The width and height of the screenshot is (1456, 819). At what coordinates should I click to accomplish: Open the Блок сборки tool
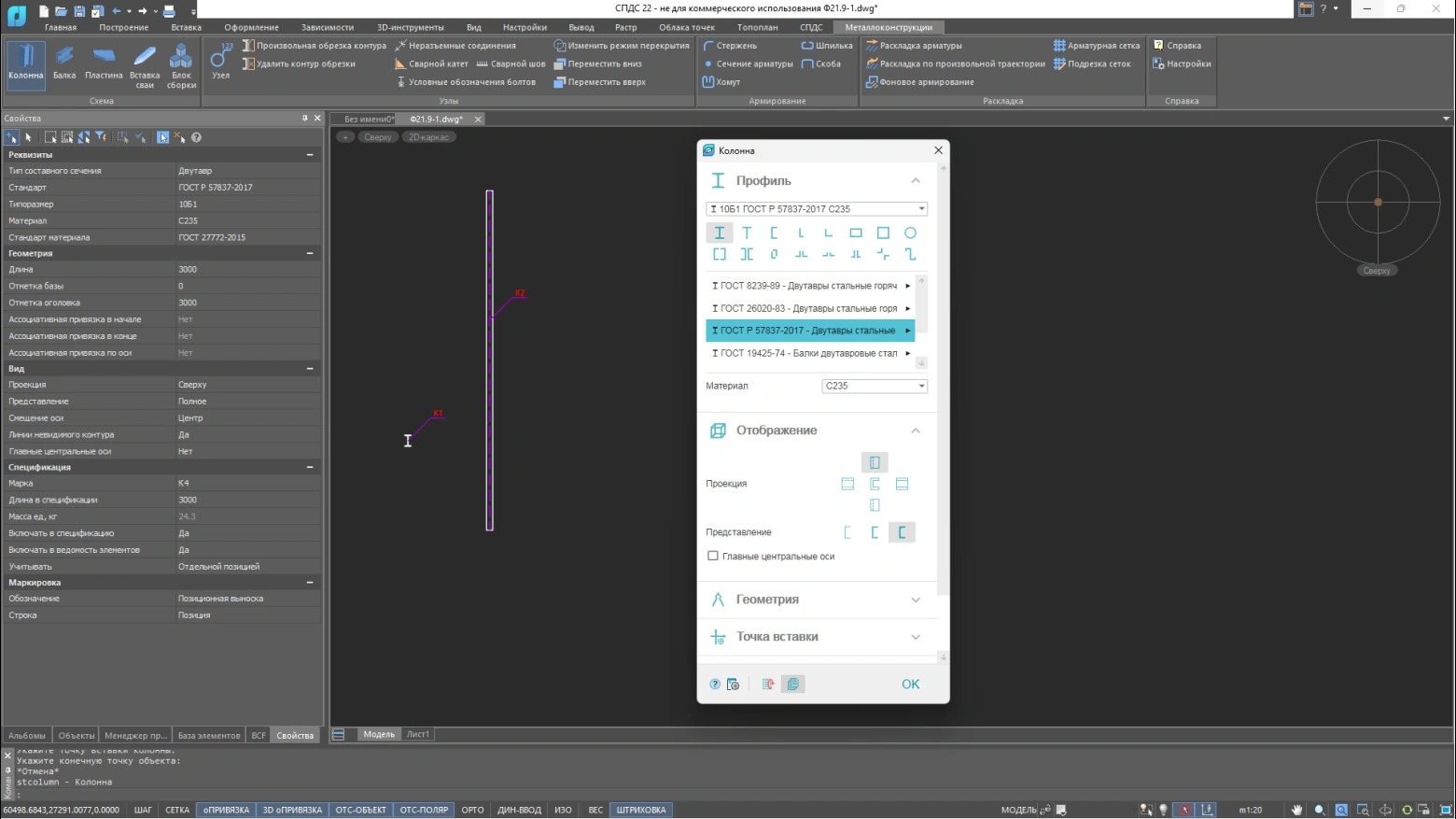(x=181, y=62)
